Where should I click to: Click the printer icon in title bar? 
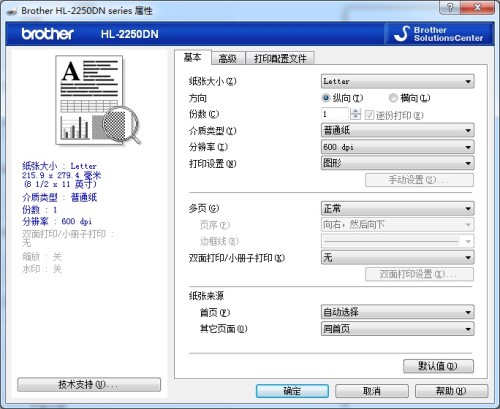point(12,11)
